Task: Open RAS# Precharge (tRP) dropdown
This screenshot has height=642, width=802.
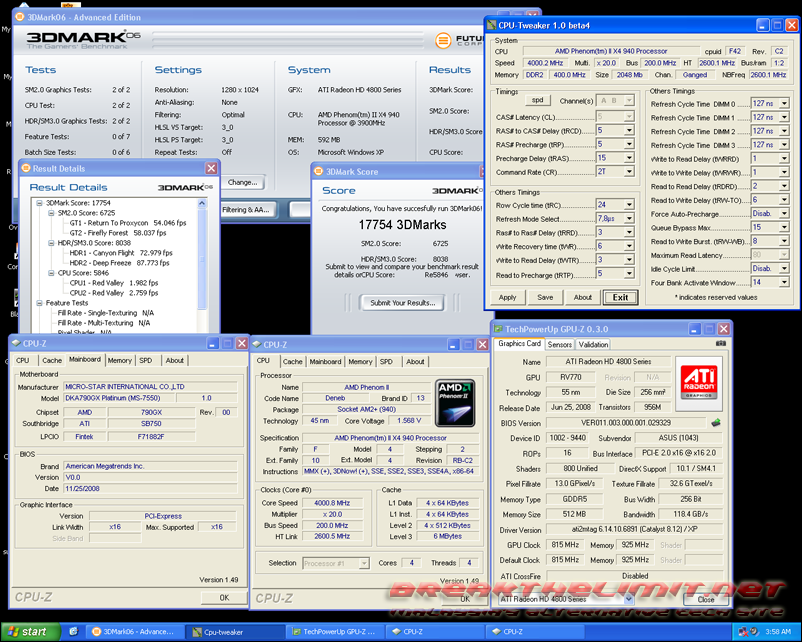Action: 629,144
